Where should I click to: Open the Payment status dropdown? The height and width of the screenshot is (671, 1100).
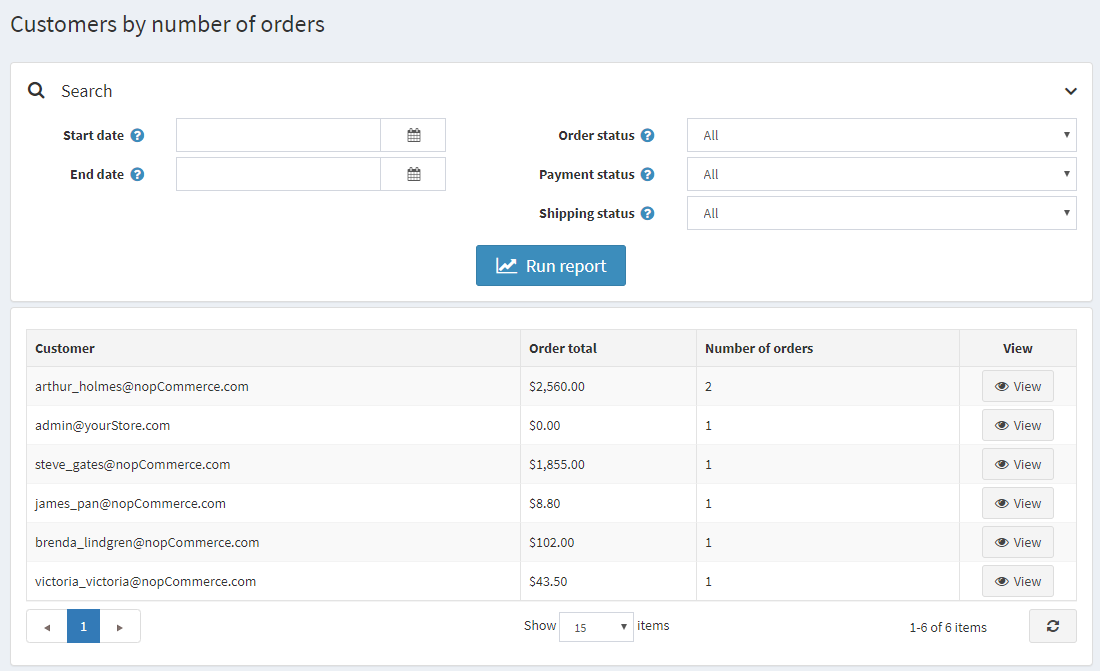[880, 173]
